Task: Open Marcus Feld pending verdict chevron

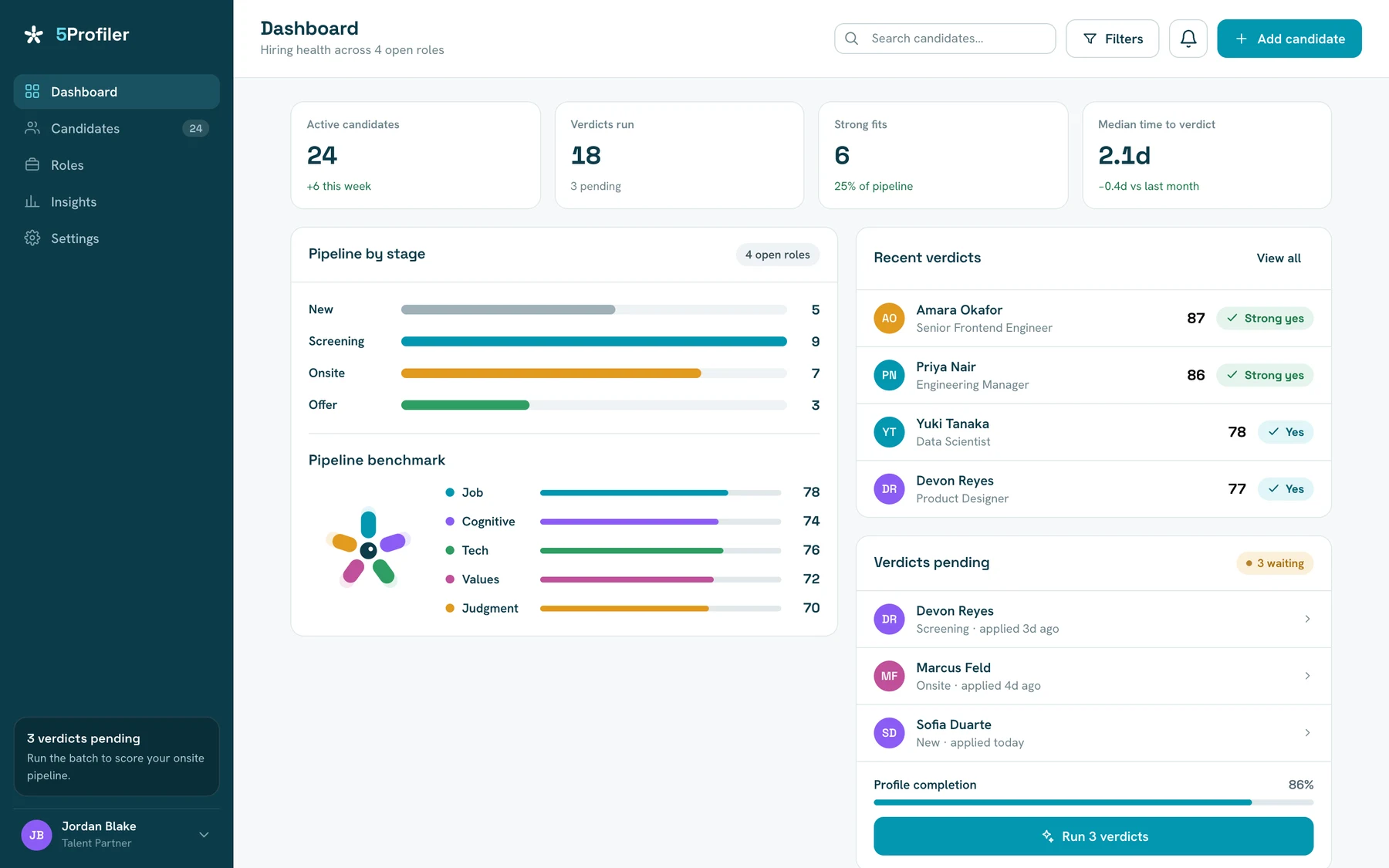Action: tap(1307, 676)
